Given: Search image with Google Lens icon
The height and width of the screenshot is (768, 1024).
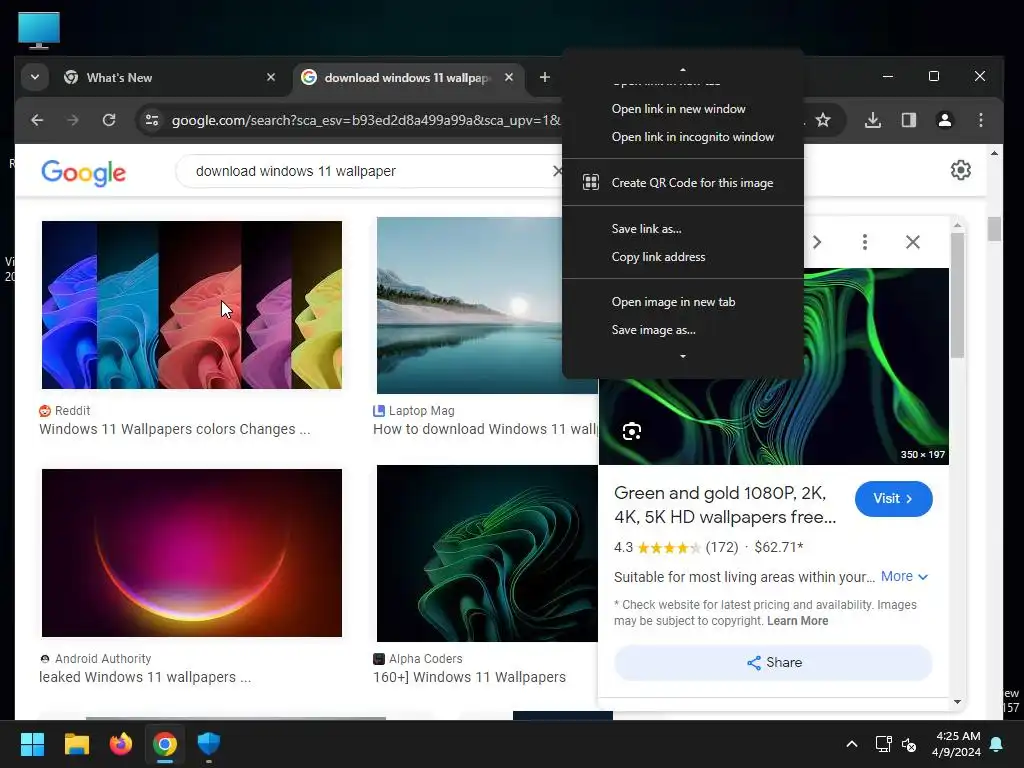Looking at the screenshot, I should click(632, 432).
